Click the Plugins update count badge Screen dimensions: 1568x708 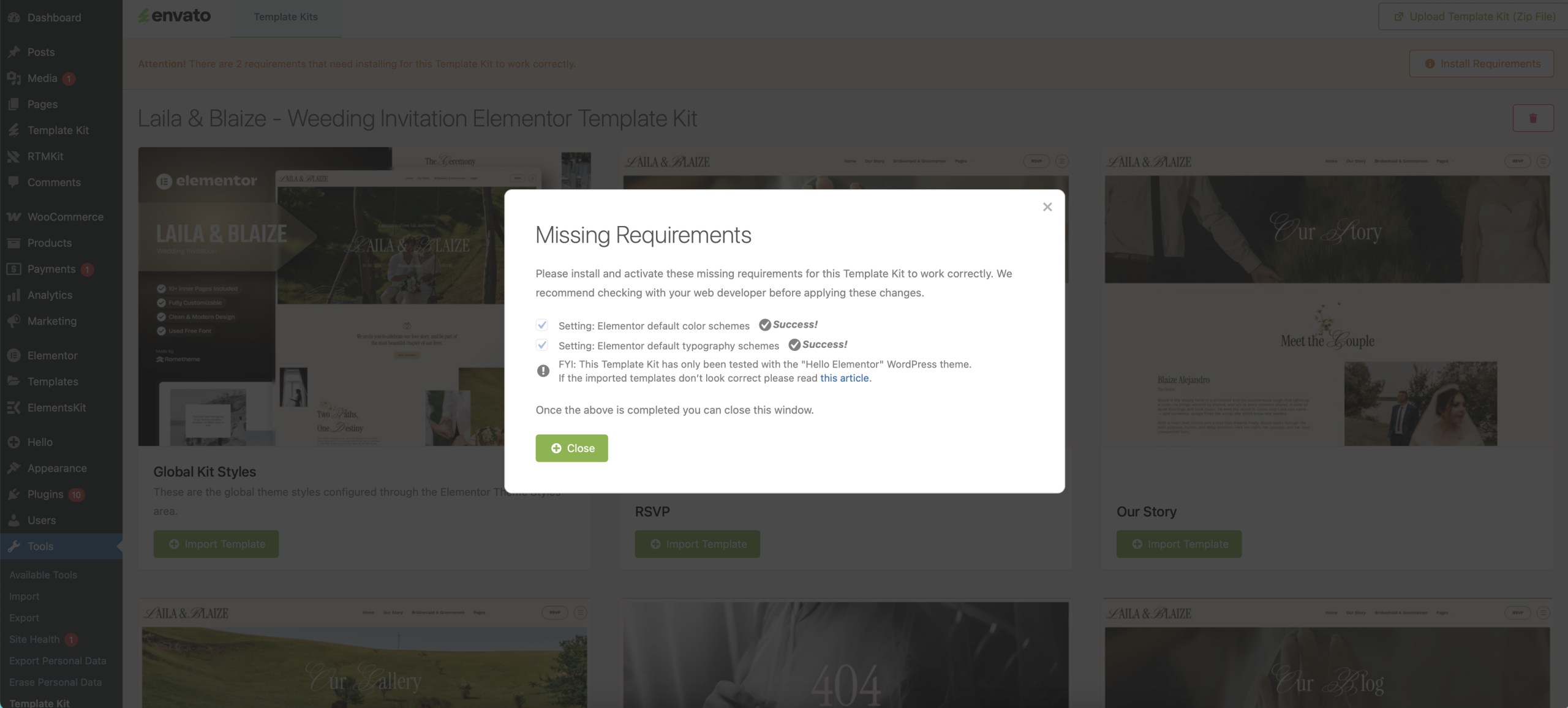[76, 494]
